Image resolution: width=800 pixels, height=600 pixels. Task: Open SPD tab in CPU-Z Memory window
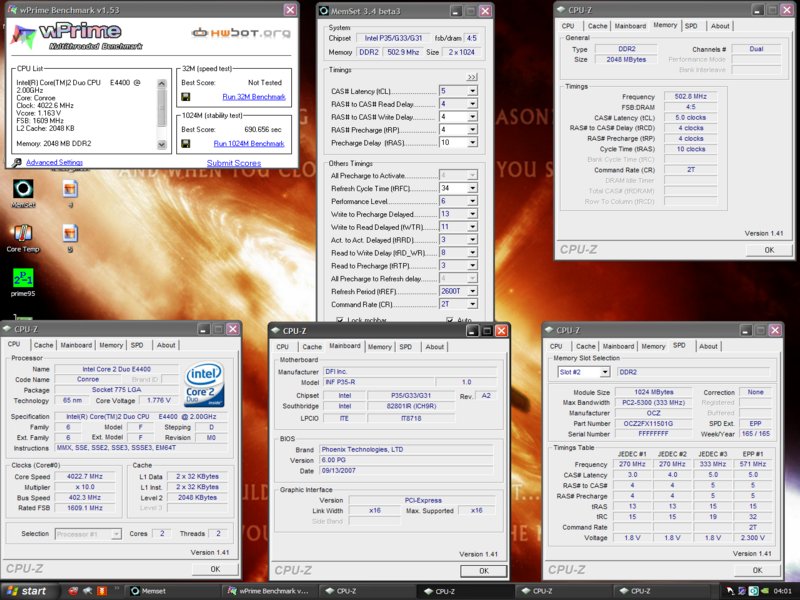(x=691, y=26)
